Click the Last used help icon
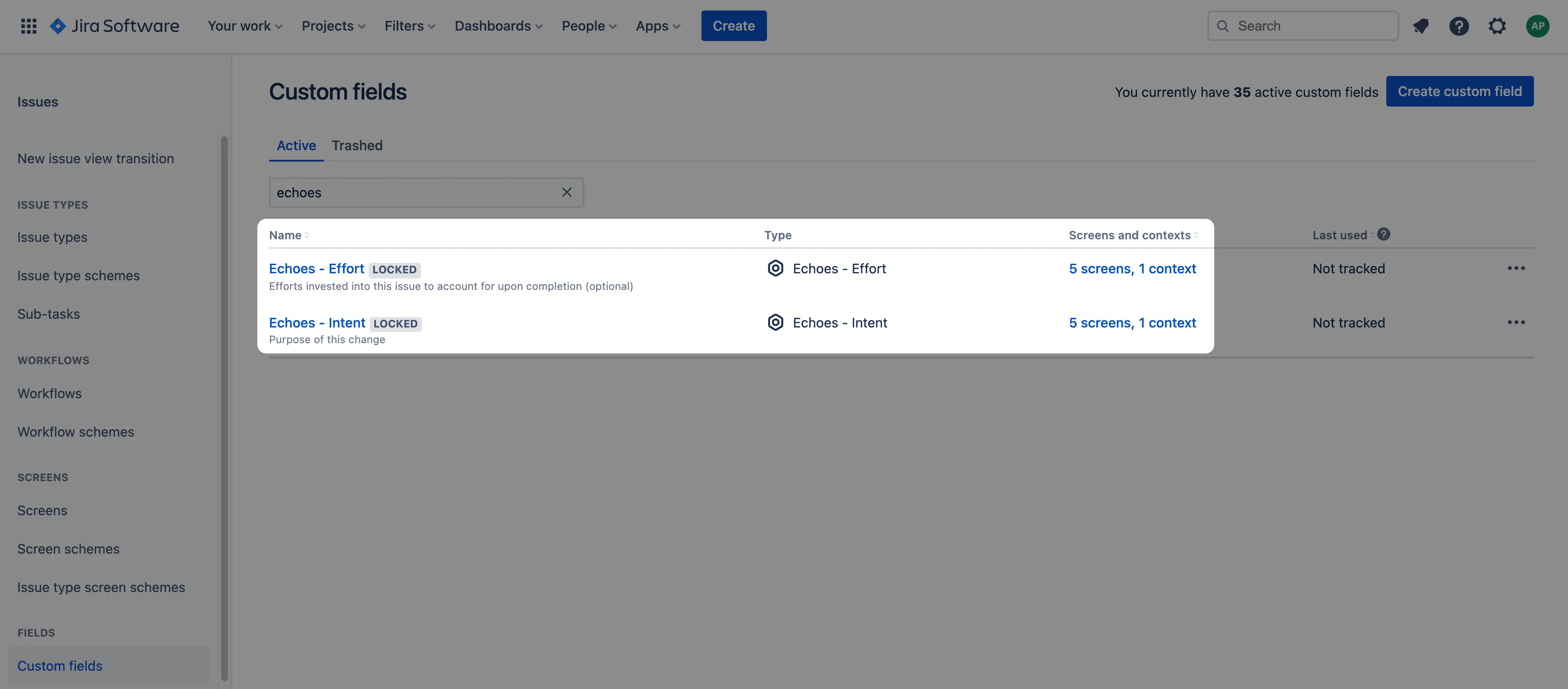1568x689 pixels. [1383, 234]
